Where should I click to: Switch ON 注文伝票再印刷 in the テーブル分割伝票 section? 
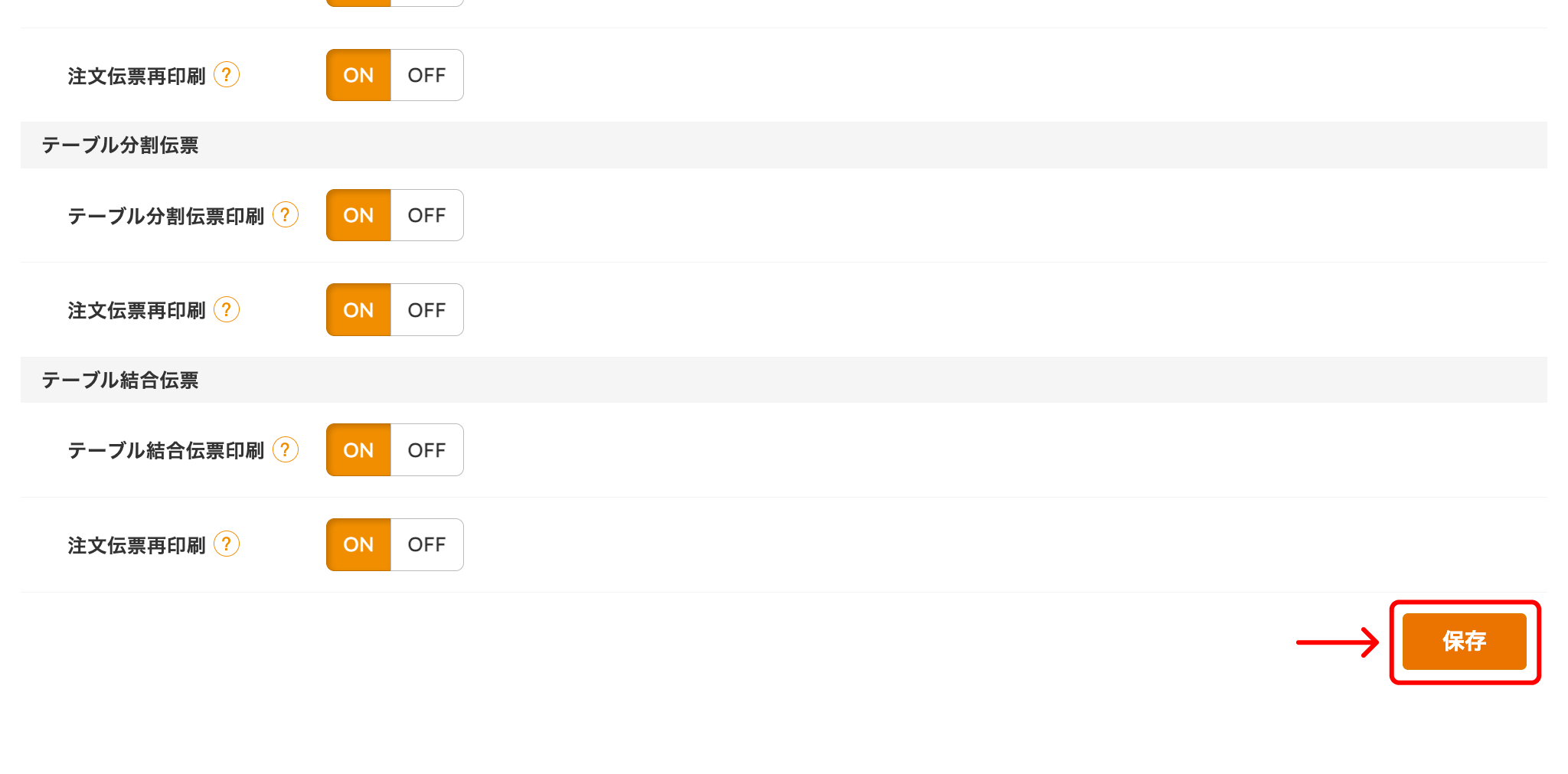coord(358,310)
